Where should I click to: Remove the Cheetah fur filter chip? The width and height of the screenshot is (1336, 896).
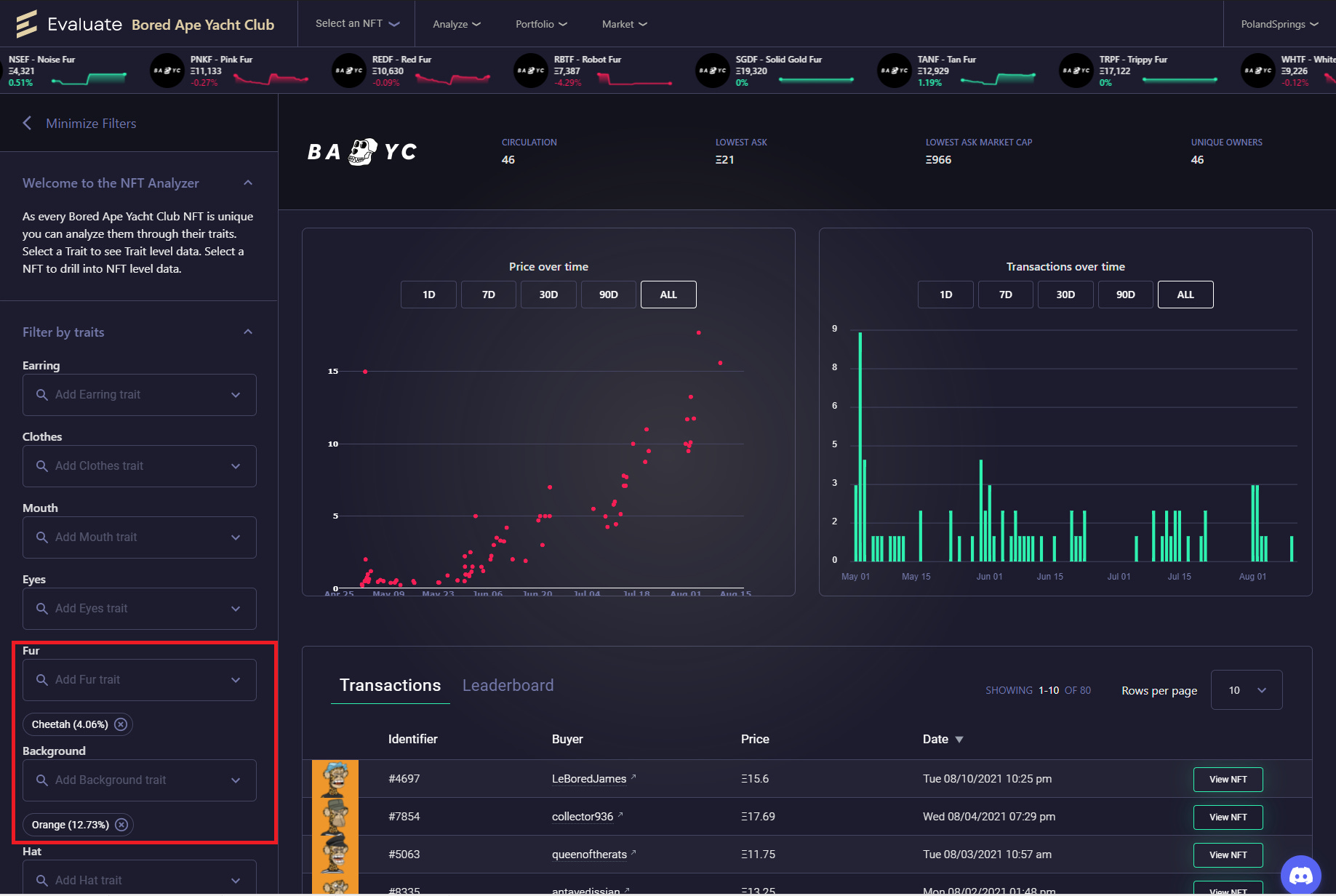121,724
